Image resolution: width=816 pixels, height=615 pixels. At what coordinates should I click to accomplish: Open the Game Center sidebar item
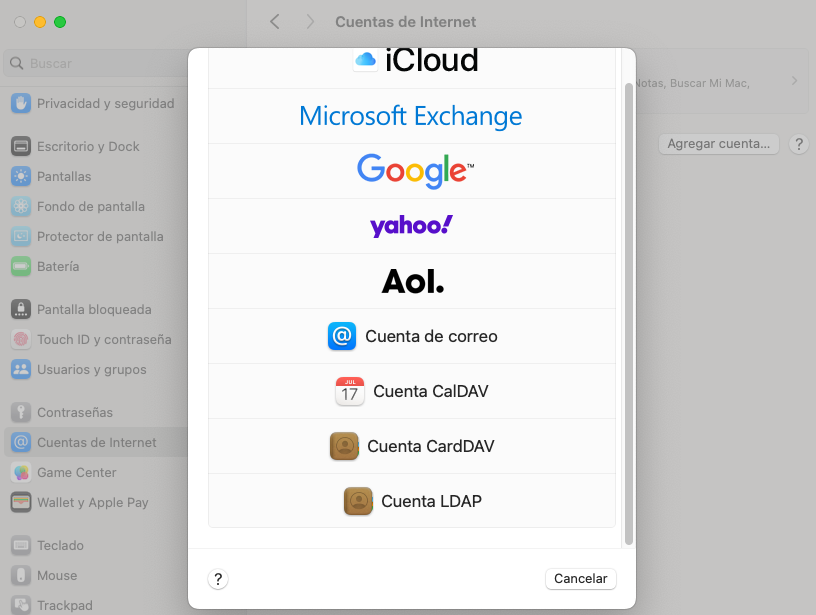coord(76,472)
